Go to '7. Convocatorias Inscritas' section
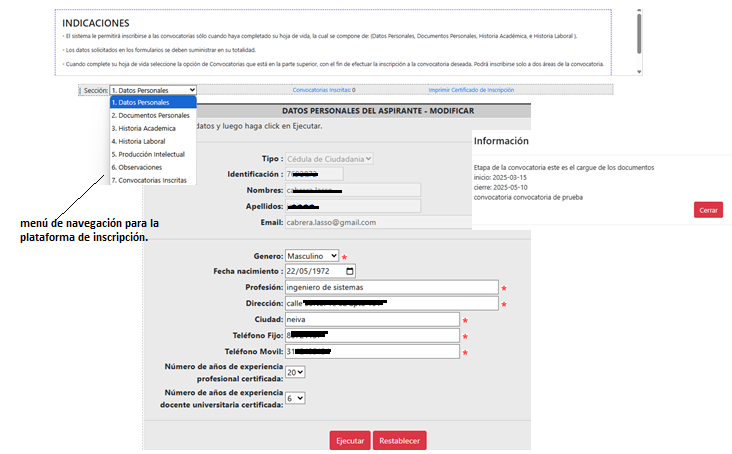This screenshot has height=454, width=732. pos(152,180)
